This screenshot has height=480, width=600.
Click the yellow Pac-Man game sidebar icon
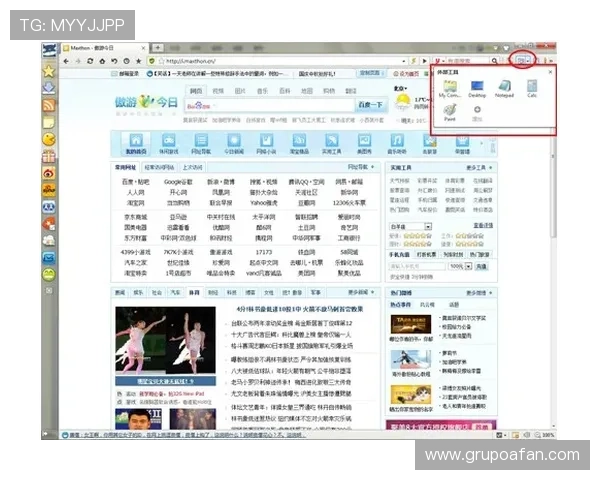click(x=49, y=139)
